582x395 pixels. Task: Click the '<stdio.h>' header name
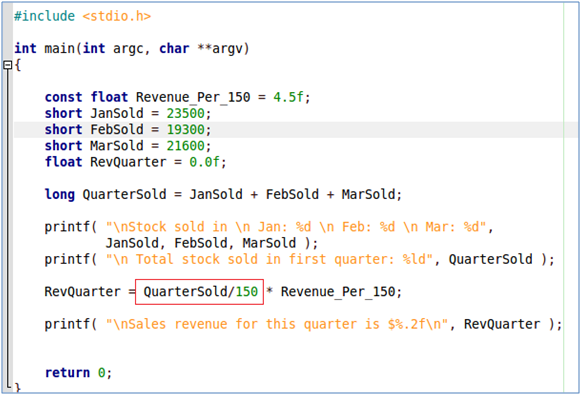(x=117, y=16)
